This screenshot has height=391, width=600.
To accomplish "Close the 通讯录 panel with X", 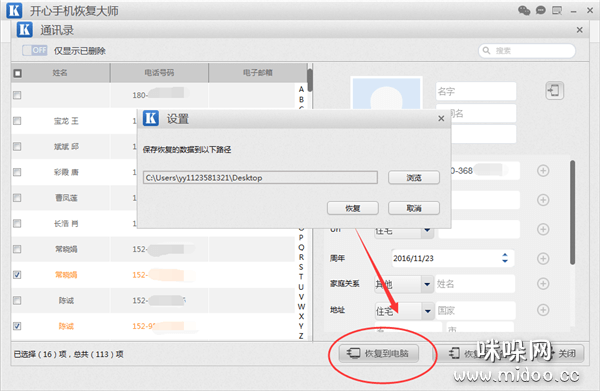I will click(580, 30).
